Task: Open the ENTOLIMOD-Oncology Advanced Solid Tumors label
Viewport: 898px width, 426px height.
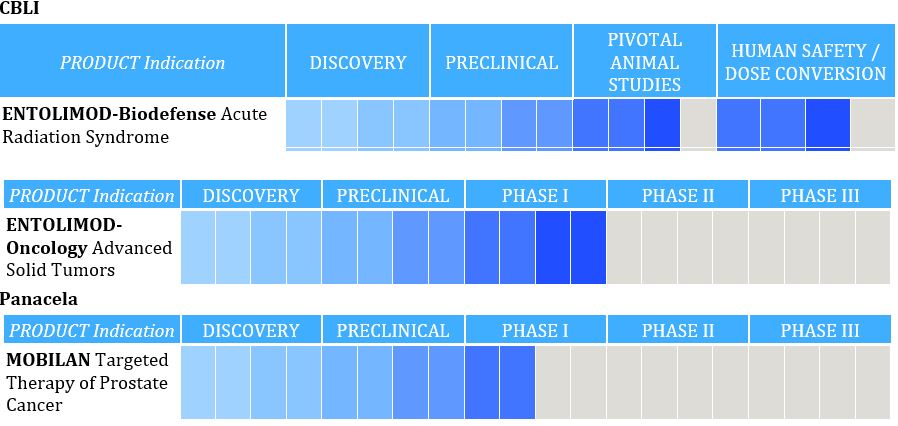Action: 89,247
